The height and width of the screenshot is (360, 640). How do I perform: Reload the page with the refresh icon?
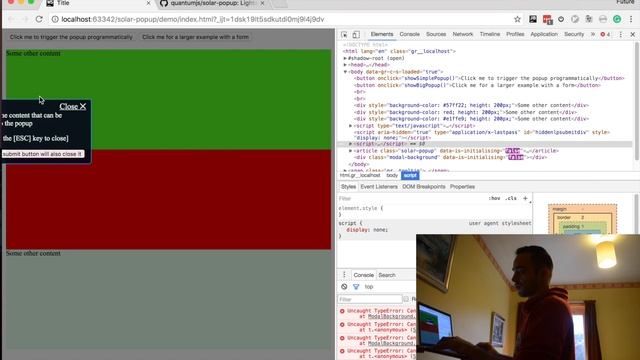coord(39,19)
